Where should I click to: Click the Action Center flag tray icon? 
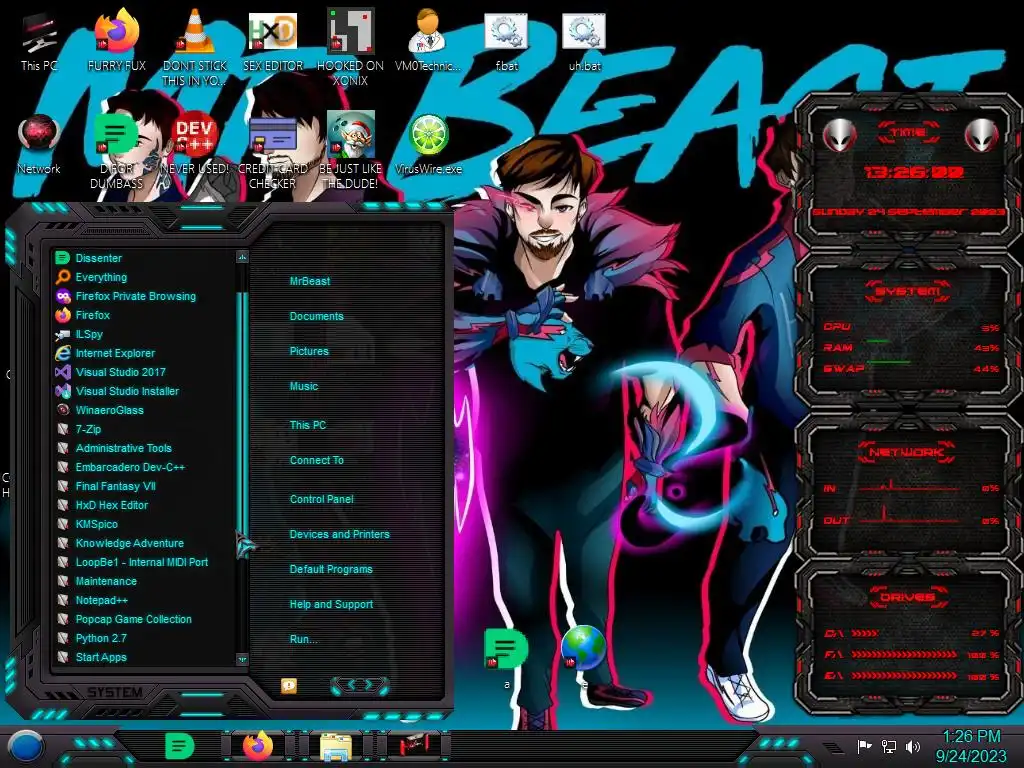[x=864, y=746]
